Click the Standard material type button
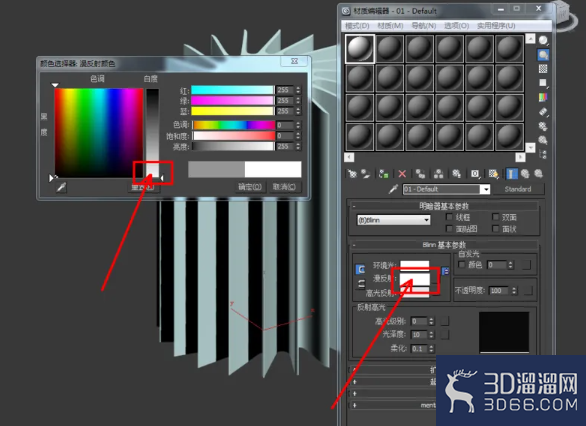This screenshot has width=586, height=426. click(x=518, y=189)
